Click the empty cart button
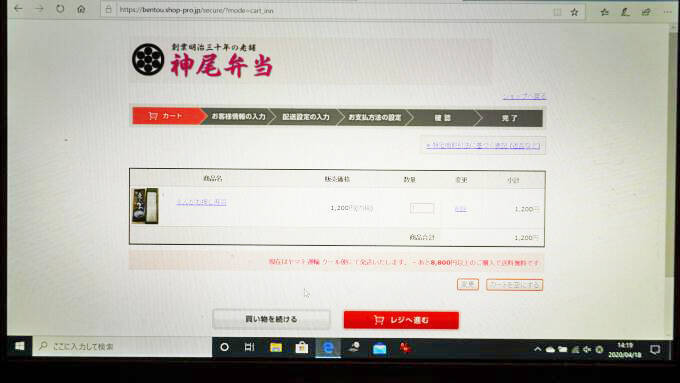 point(514,285)
